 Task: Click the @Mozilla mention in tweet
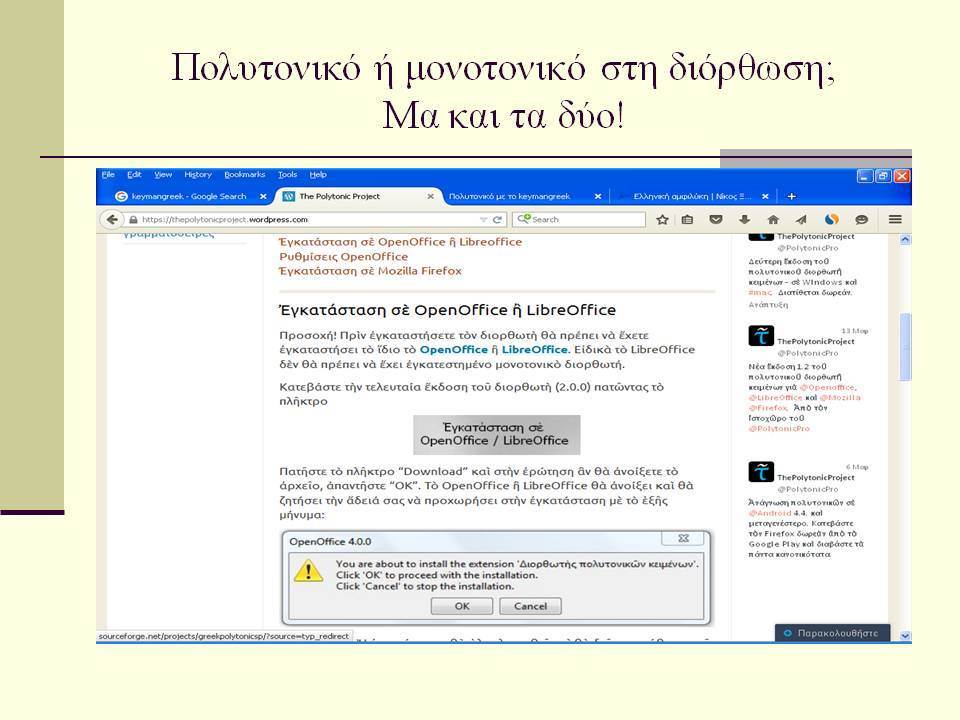tap(840, 397)
